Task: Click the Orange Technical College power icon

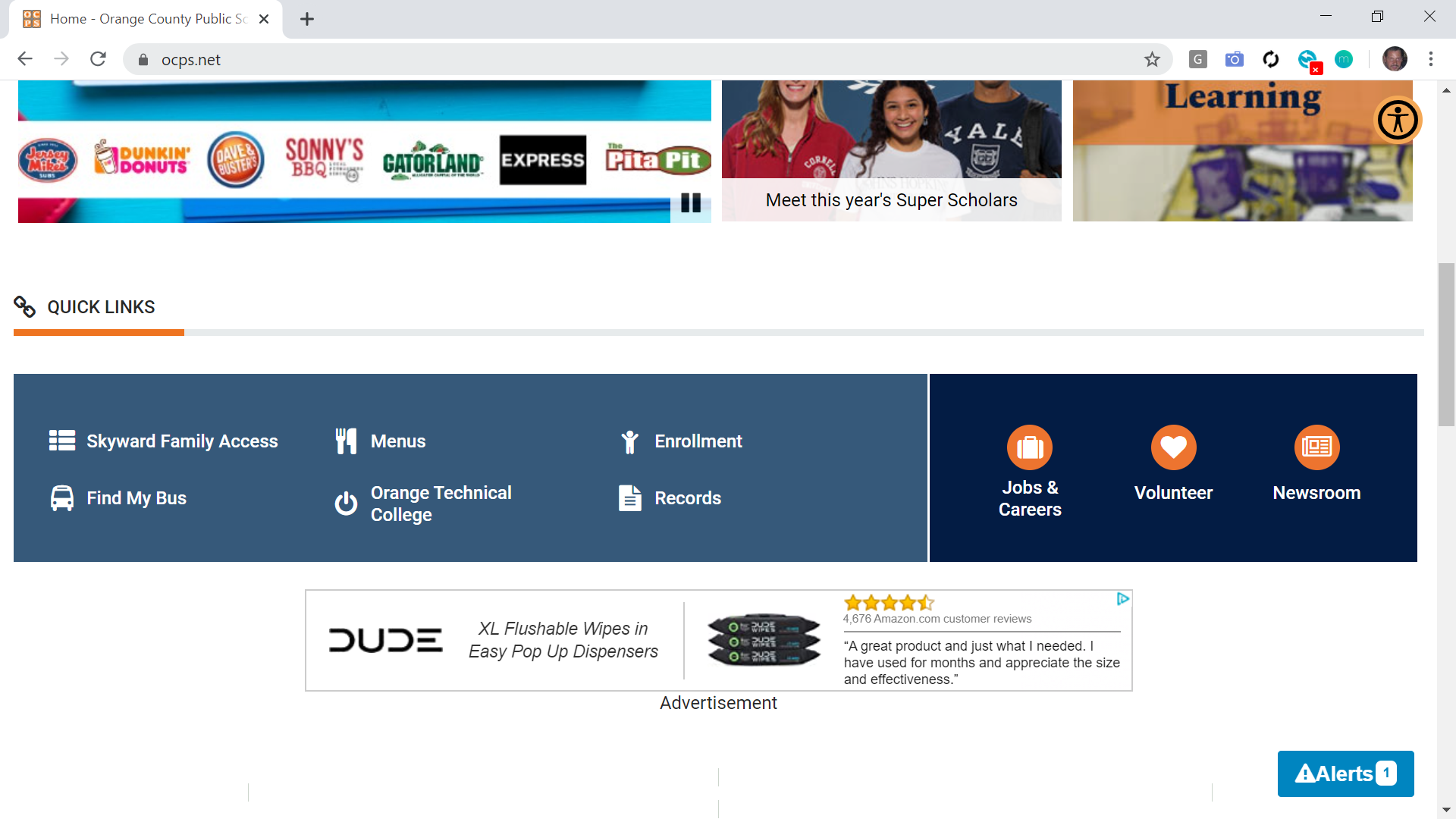Action: tap(346, 504)
